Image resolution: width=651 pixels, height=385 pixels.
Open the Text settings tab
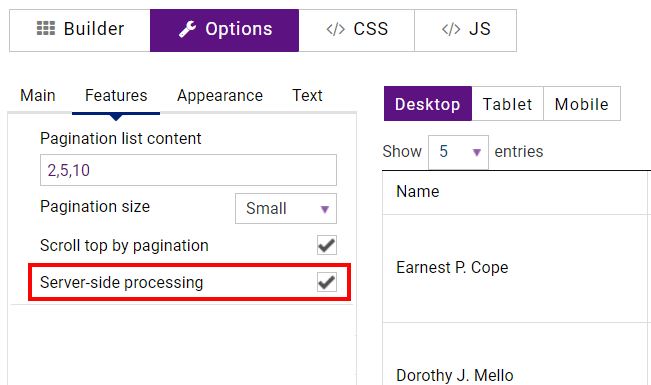coord(307,96)
